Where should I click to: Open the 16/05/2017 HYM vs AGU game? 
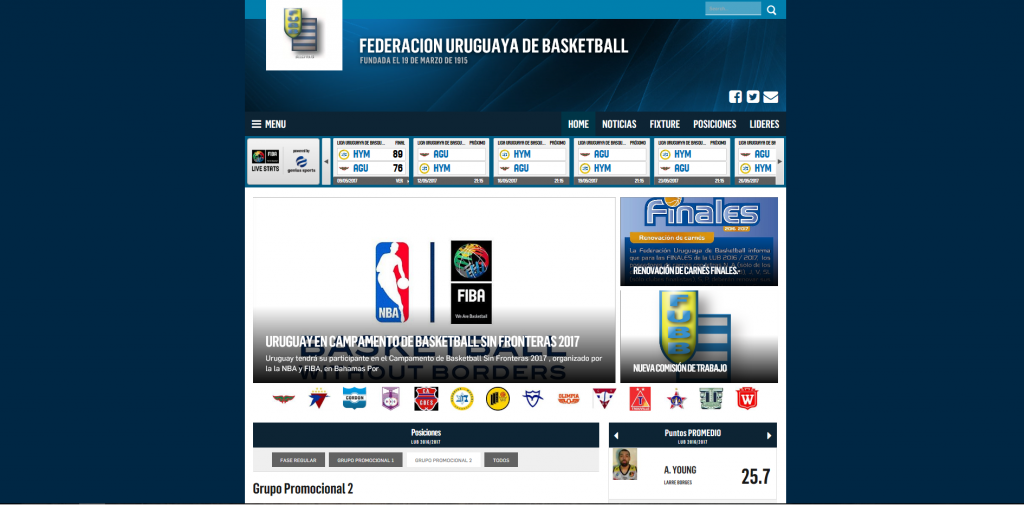pyautogui.click(x=531, y=161)
